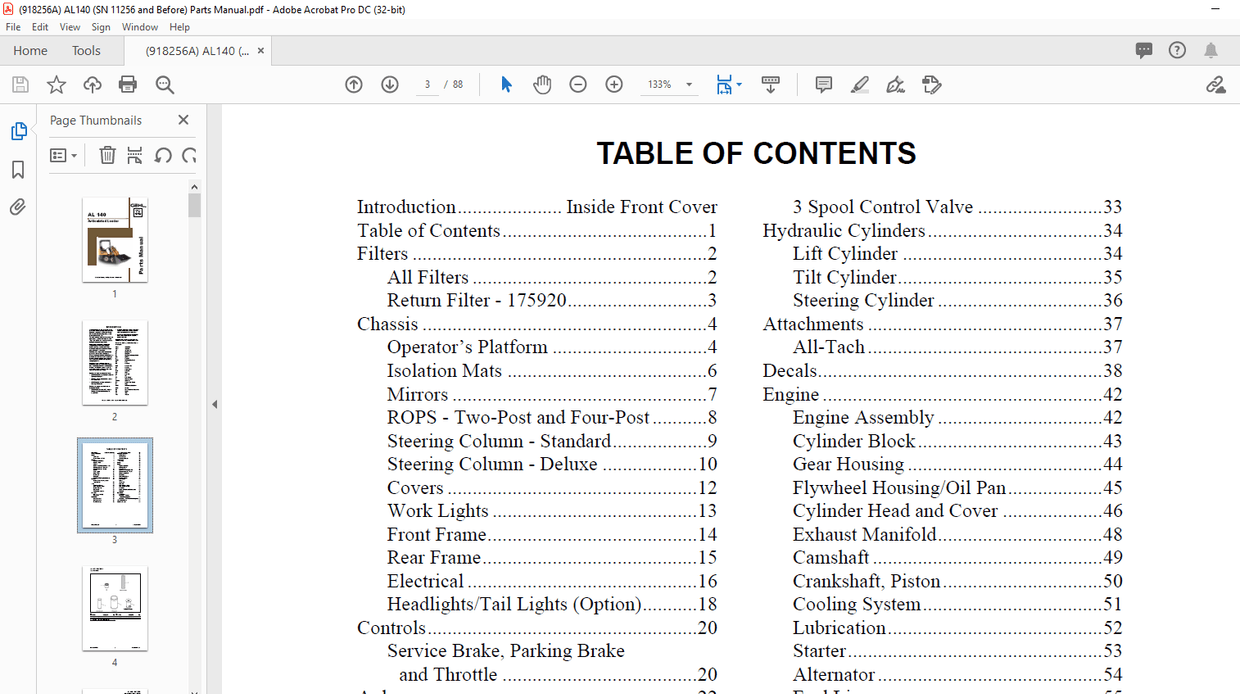Viewport: 1240px width, 694px height.
Task: Close the Page Thumbnails panel
Action: click(183, 120)
